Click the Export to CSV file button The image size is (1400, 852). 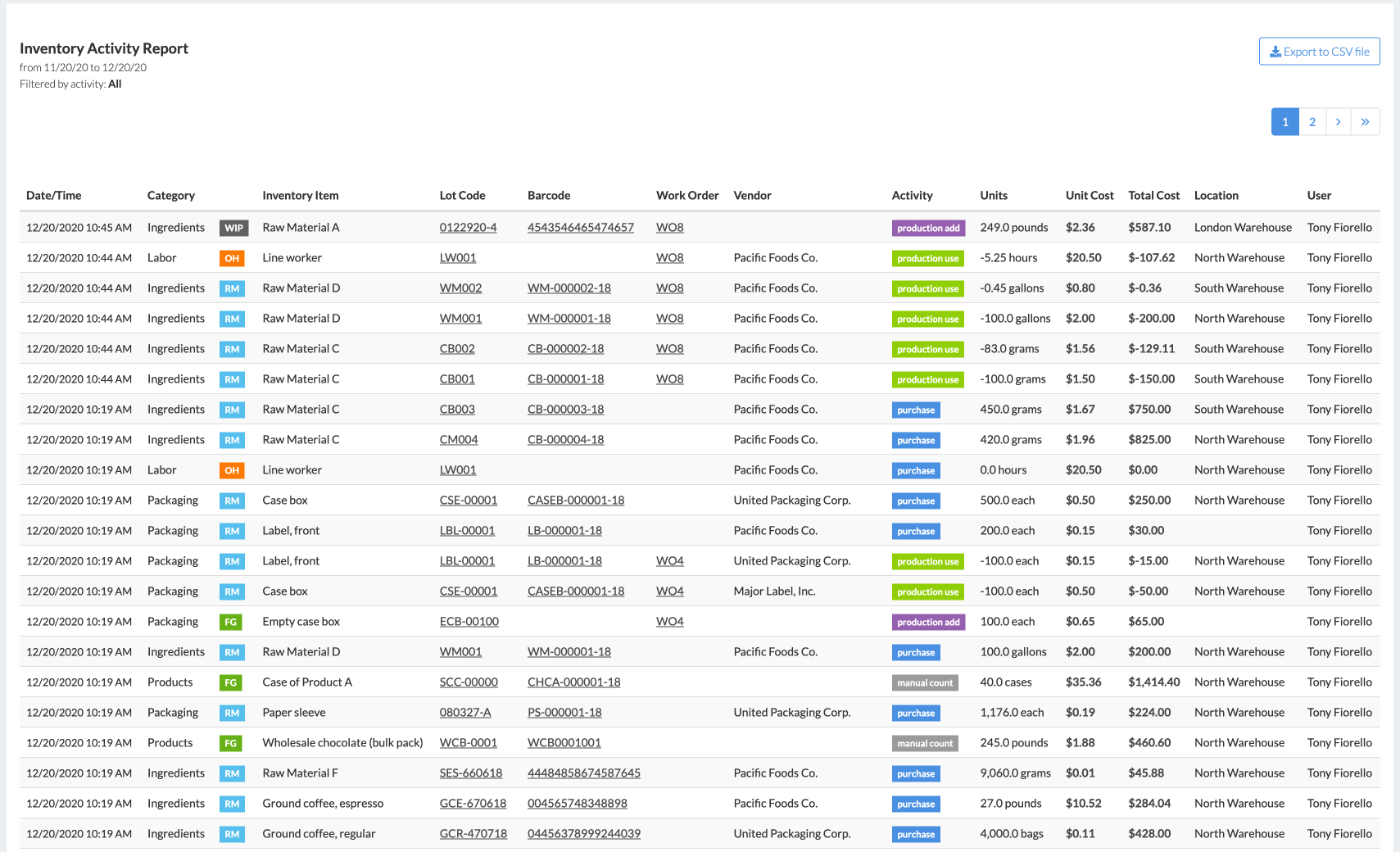point(1319,51)
